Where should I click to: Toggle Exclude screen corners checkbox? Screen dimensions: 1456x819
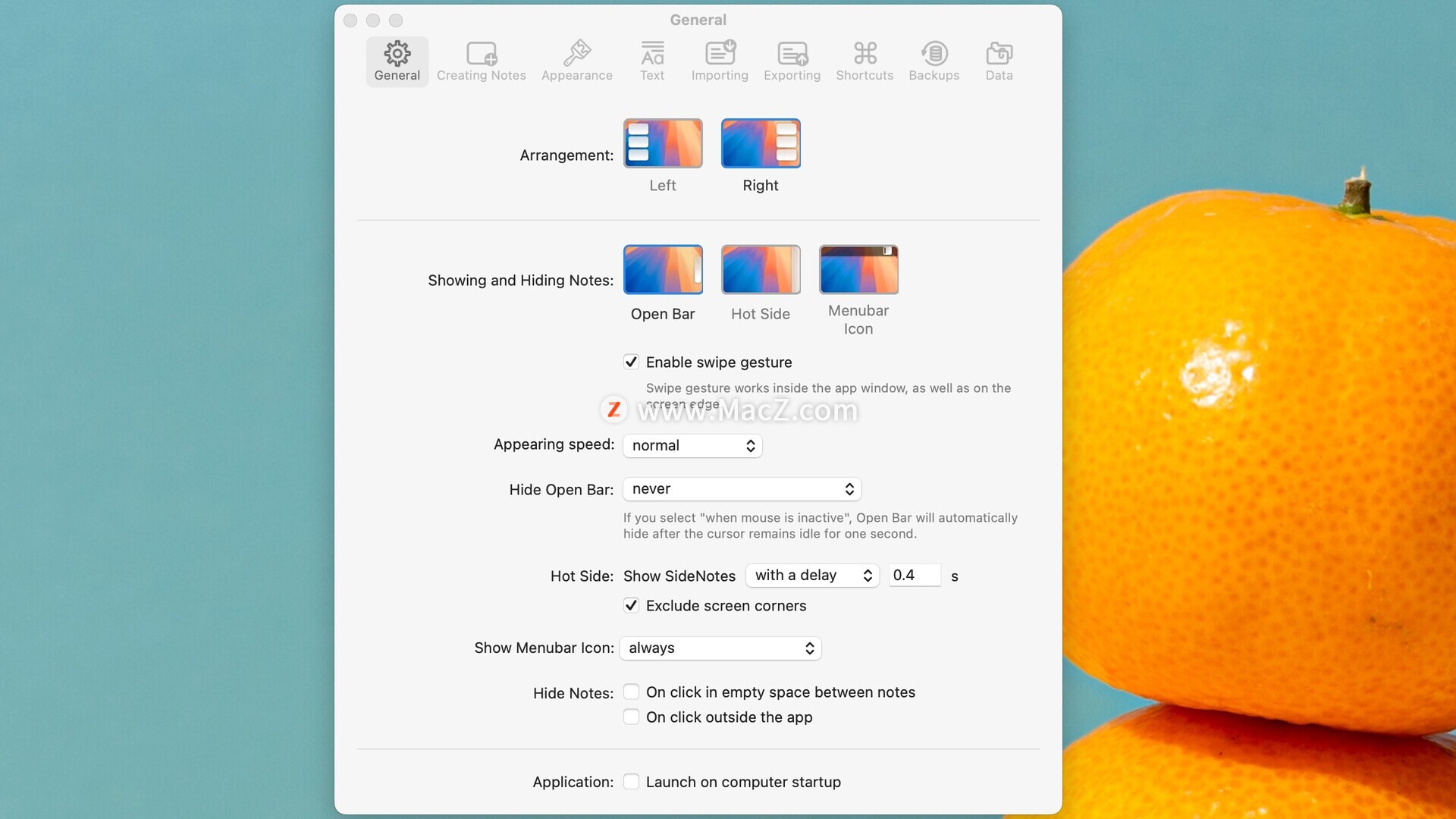[631, 605]
